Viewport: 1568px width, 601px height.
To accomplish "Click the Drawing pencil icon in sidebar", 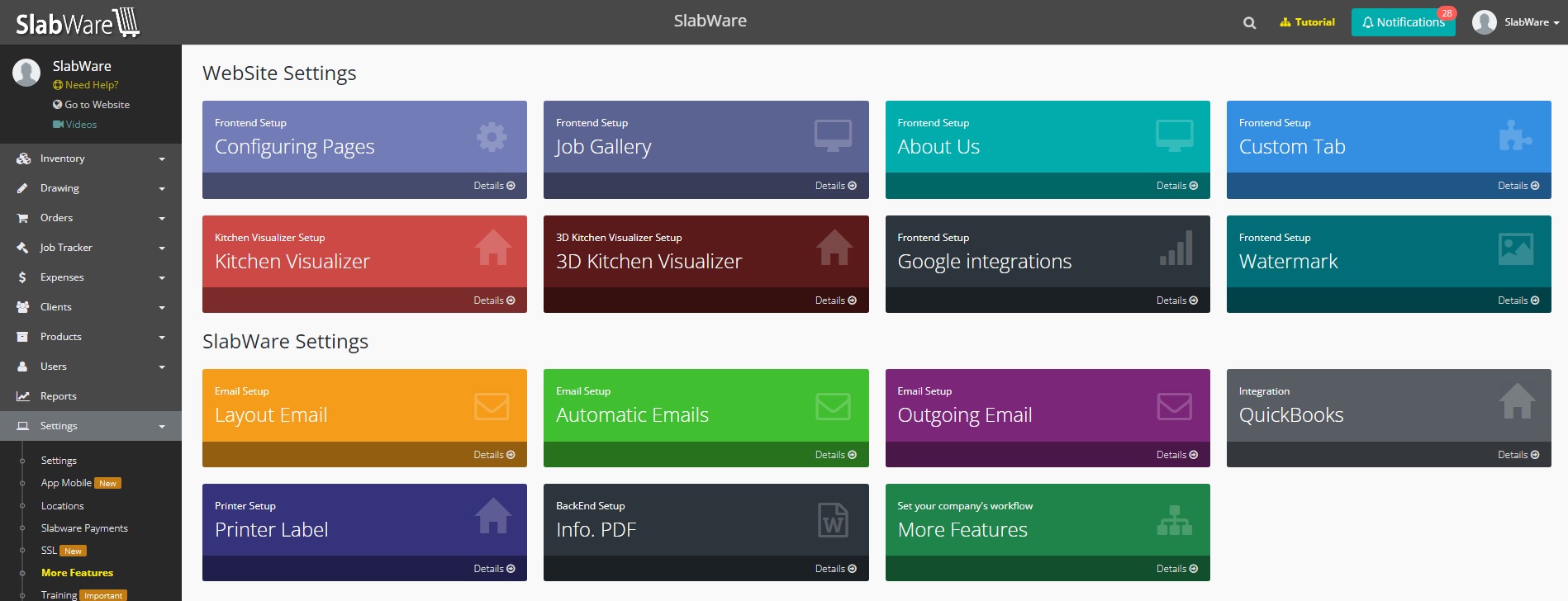I will 22,188.
